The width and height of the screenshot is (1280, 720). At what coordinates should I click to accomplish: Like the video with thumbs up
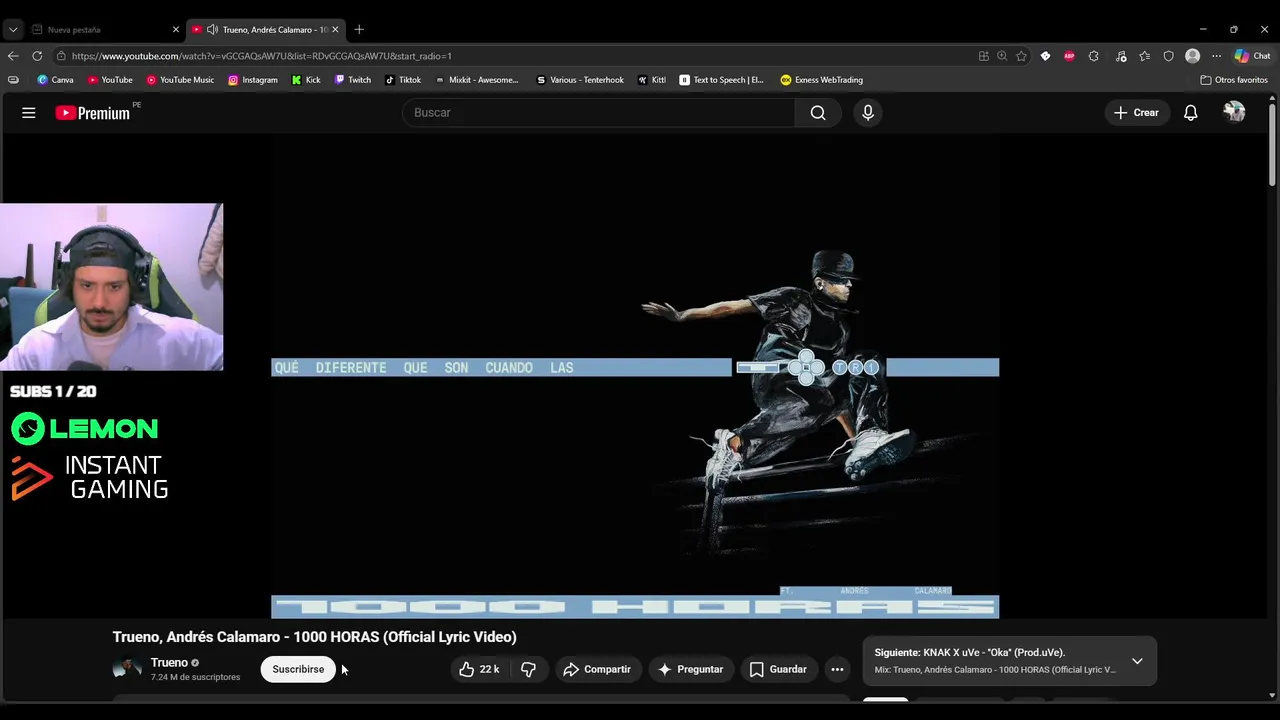click(479, 669)
